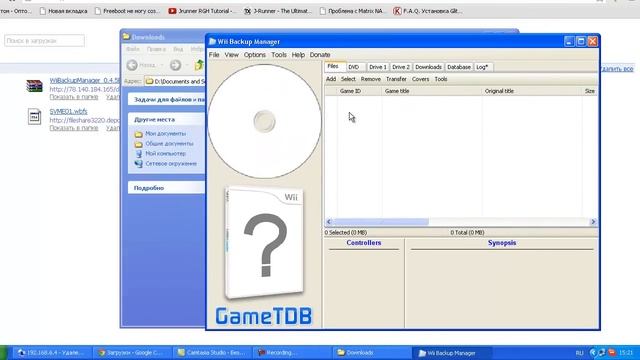Sort list by the Game ID column header
640x360 pixels.
click(359, 91)
